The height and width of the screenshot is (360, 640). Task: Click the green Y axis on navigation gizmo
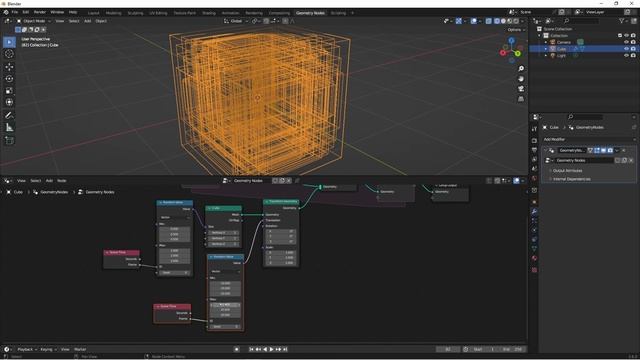pos(518,53)
